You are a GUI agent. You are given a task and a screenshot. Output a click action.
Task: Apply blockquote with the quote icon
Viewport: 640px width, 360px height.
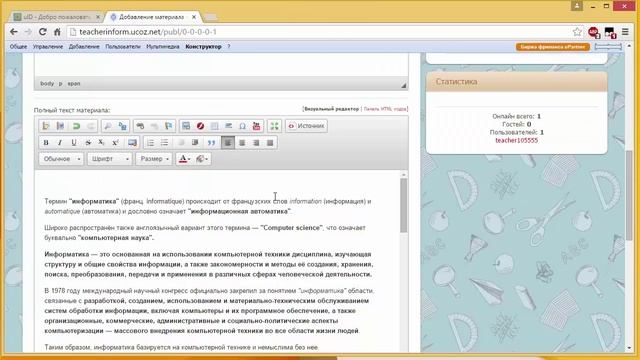click(211, 142)
